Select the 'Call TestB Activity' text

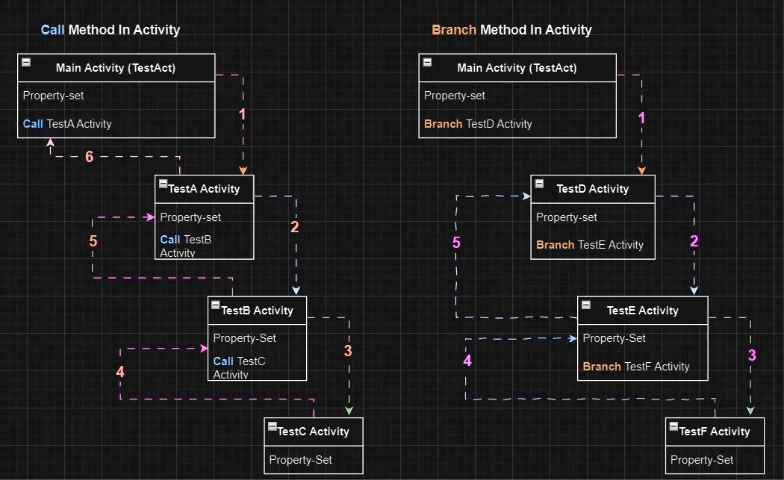(x=186, y=246)
